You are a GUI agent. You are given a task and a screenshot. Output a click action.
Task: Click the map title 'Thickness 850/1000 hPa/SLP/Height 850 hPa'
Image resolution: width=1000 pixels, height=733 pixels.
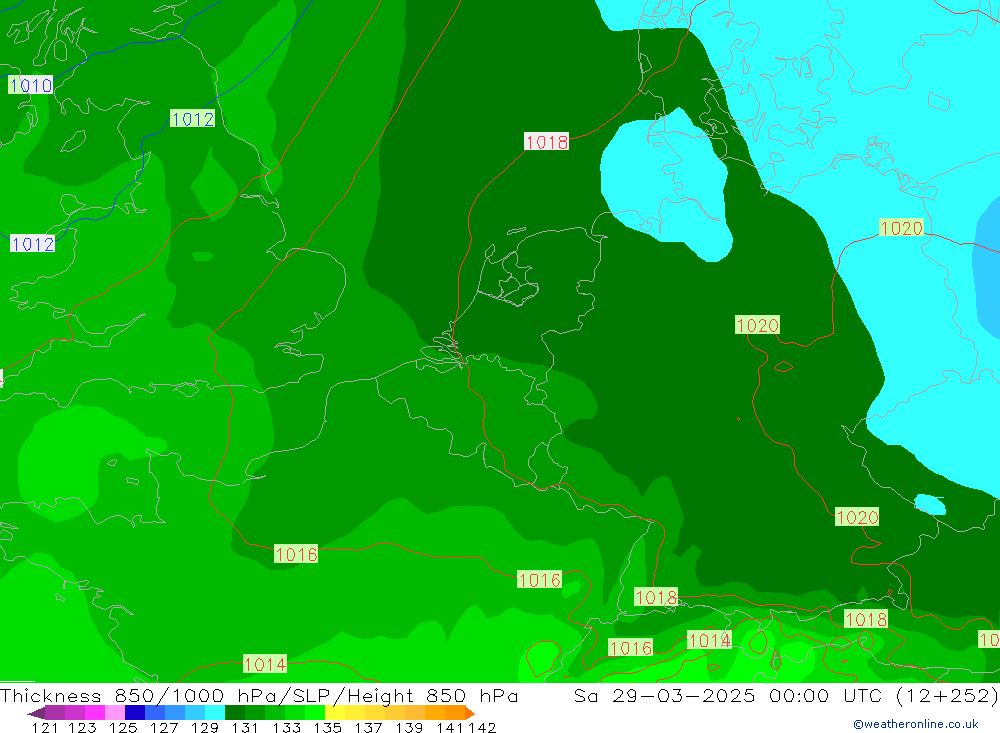pos(259,695)
